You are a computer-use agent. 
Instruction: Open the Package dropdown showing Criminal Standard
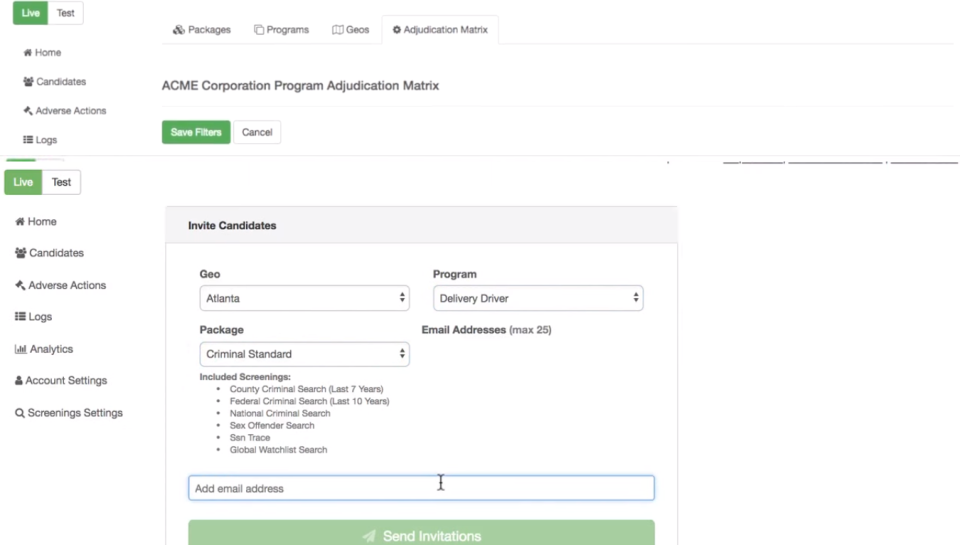click(304, 354)
